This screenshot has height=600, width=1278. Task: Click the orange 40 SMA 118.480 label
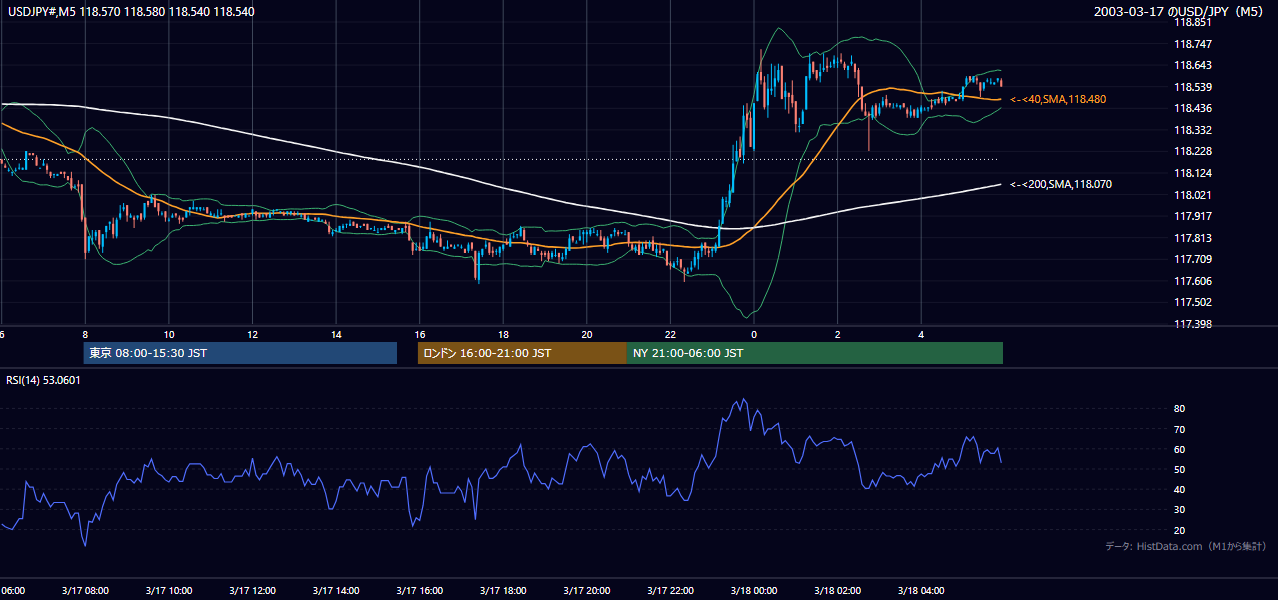(1058, 99)
